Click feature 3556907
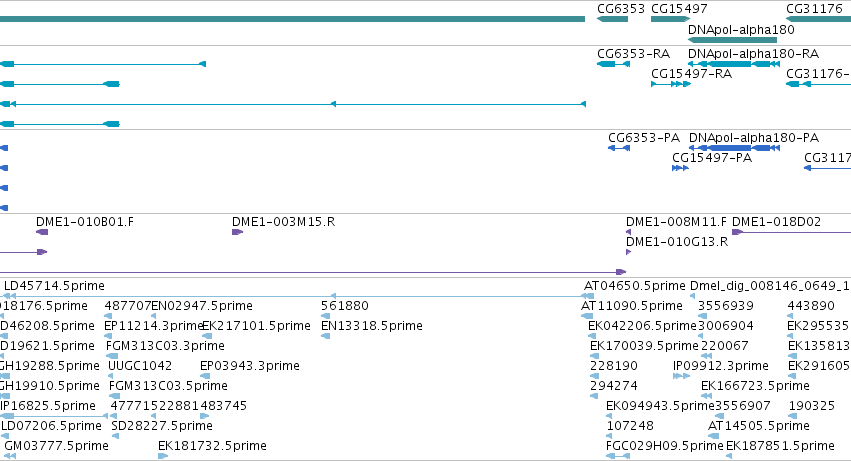This screenshot has height=461, width=851. 742,407
